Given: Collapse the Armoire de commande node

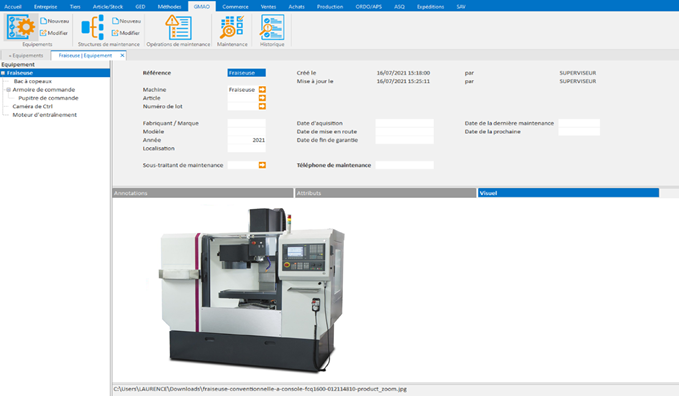Looking at the screenshot, I should (8, 90).
